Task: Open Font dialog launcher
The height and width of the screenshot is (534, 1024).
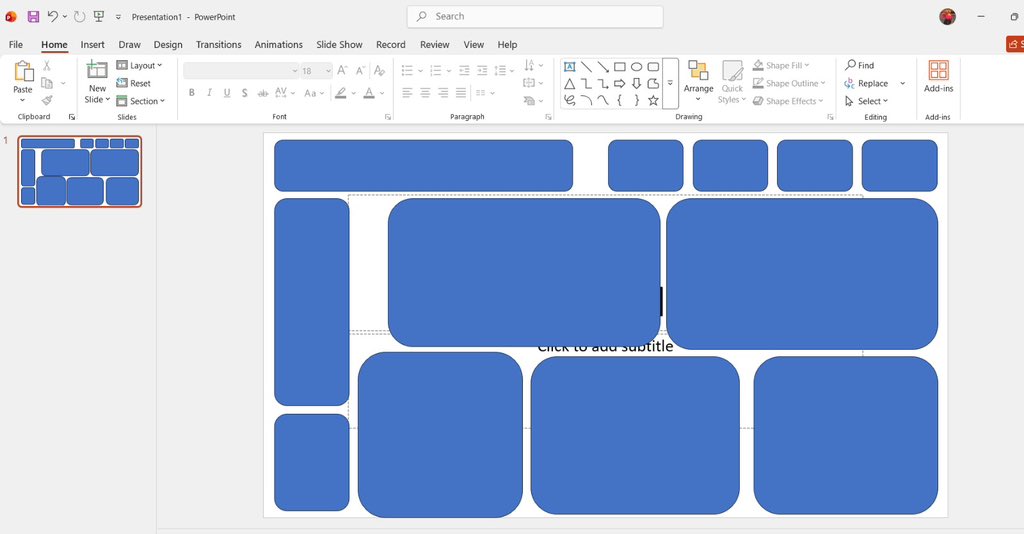Action: pyautogui.click(x=387, y=117)
